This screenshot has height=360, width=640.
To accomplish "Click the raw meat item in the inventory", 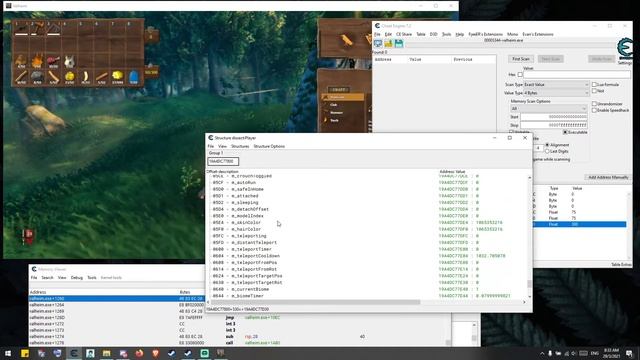I will 53,61.
